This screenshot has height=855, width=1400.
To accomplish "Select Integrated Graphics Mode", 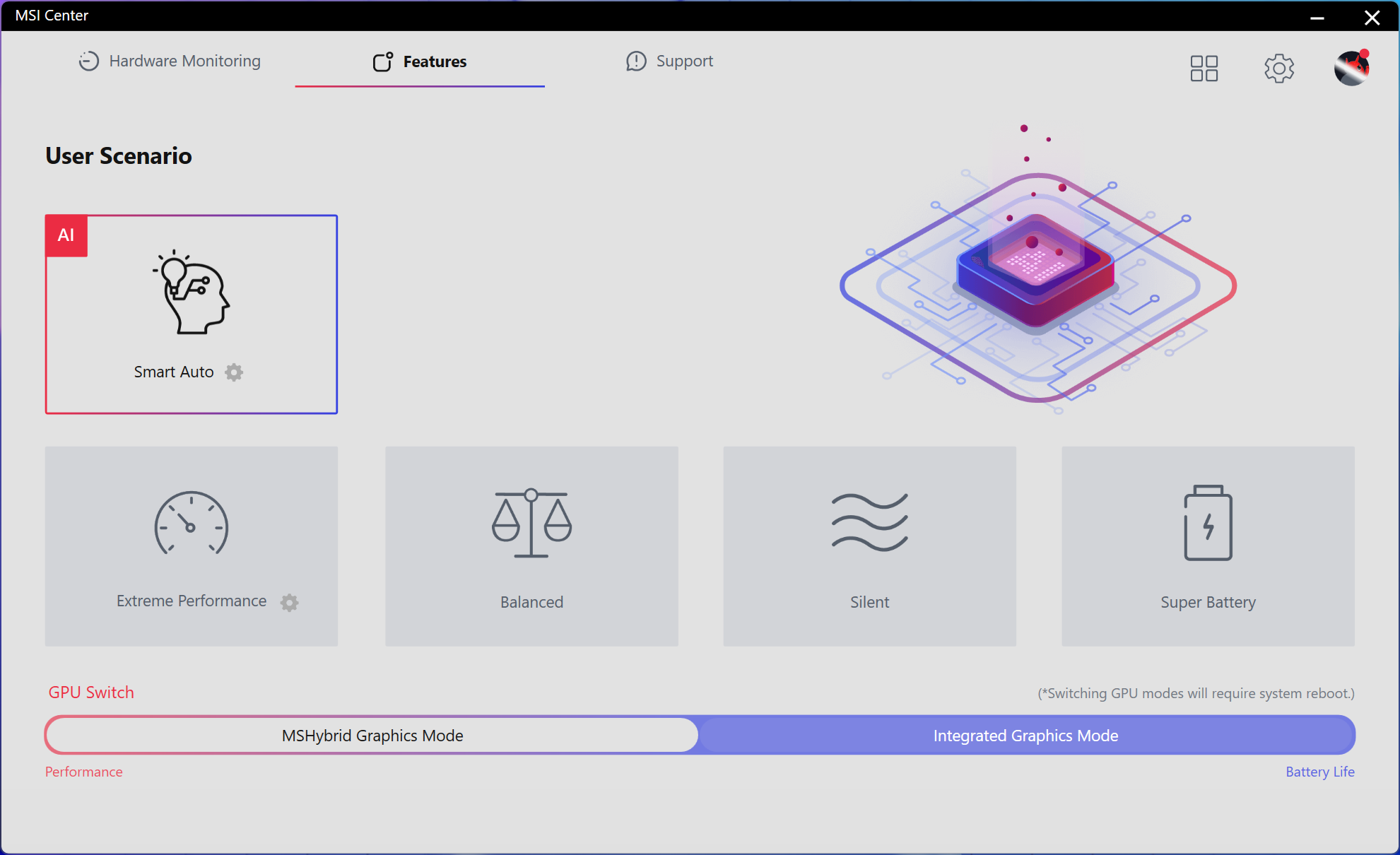I will pyautogui.click(x=1025, y=736).
